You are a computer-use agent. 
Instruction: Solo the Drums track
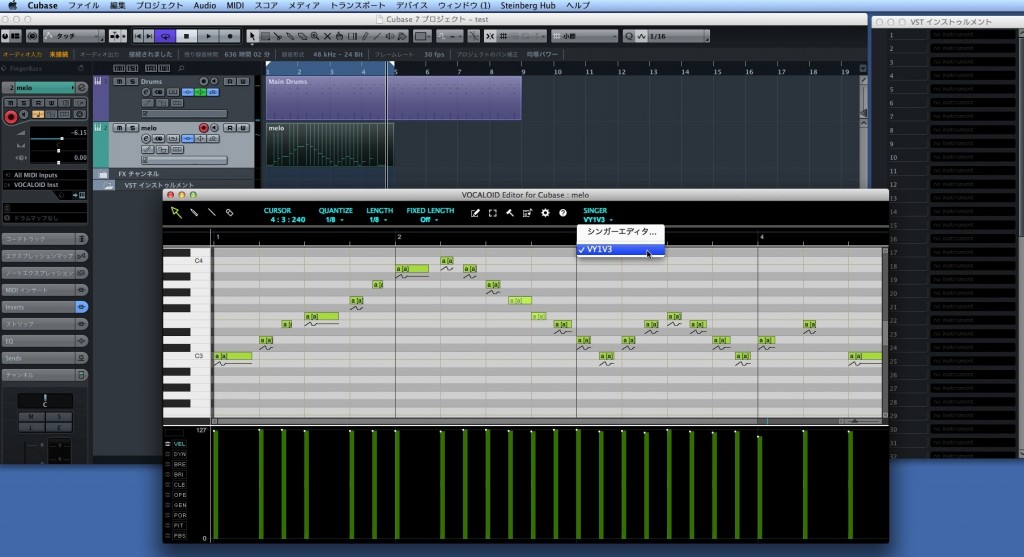(131, 82)
